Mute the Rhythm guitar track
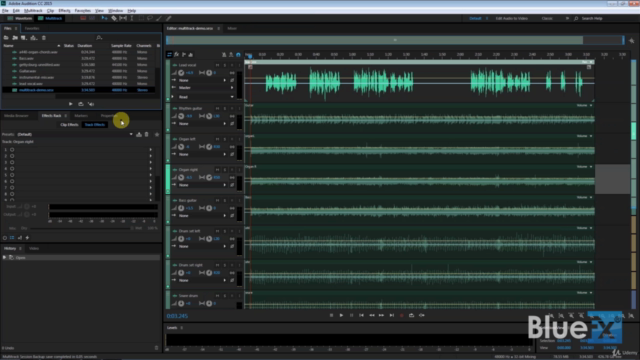Screen dimensions: 640x360 (x=218, y=109)
